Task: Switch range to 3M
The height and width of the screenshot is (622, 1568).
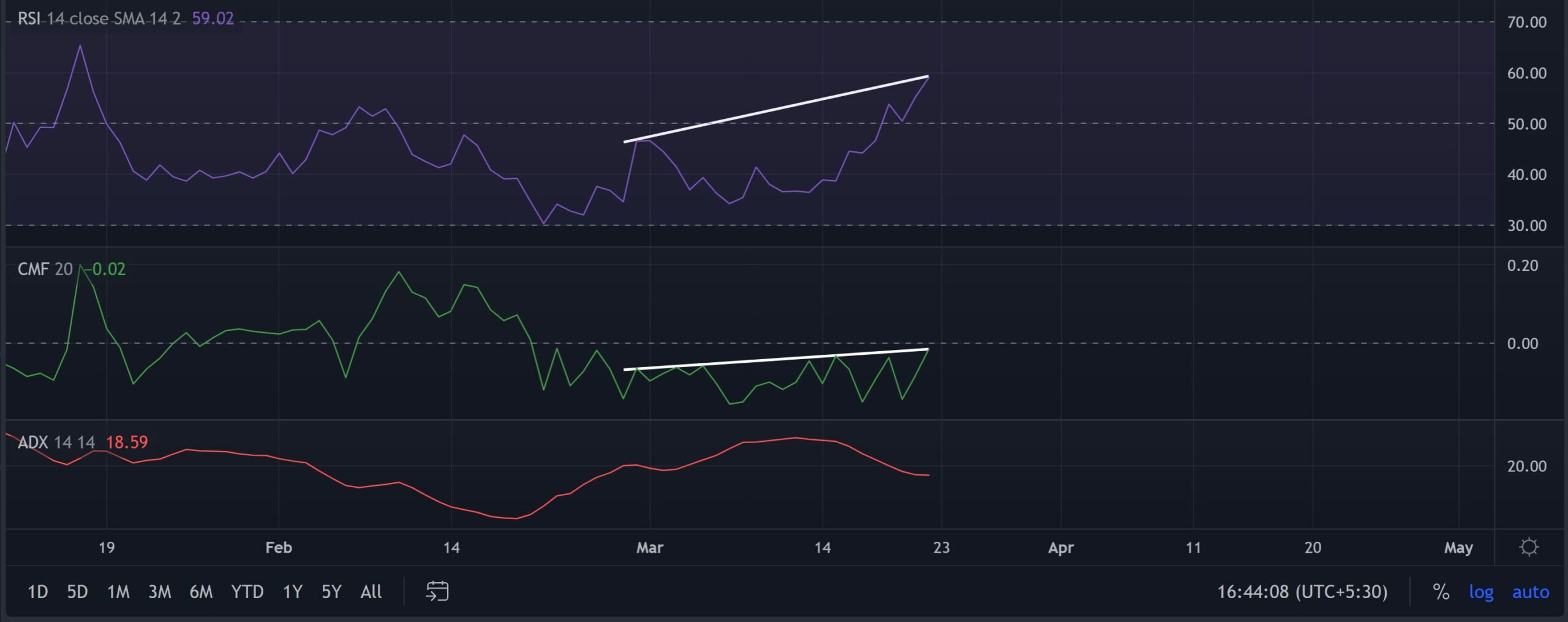Action: point(159,591)
